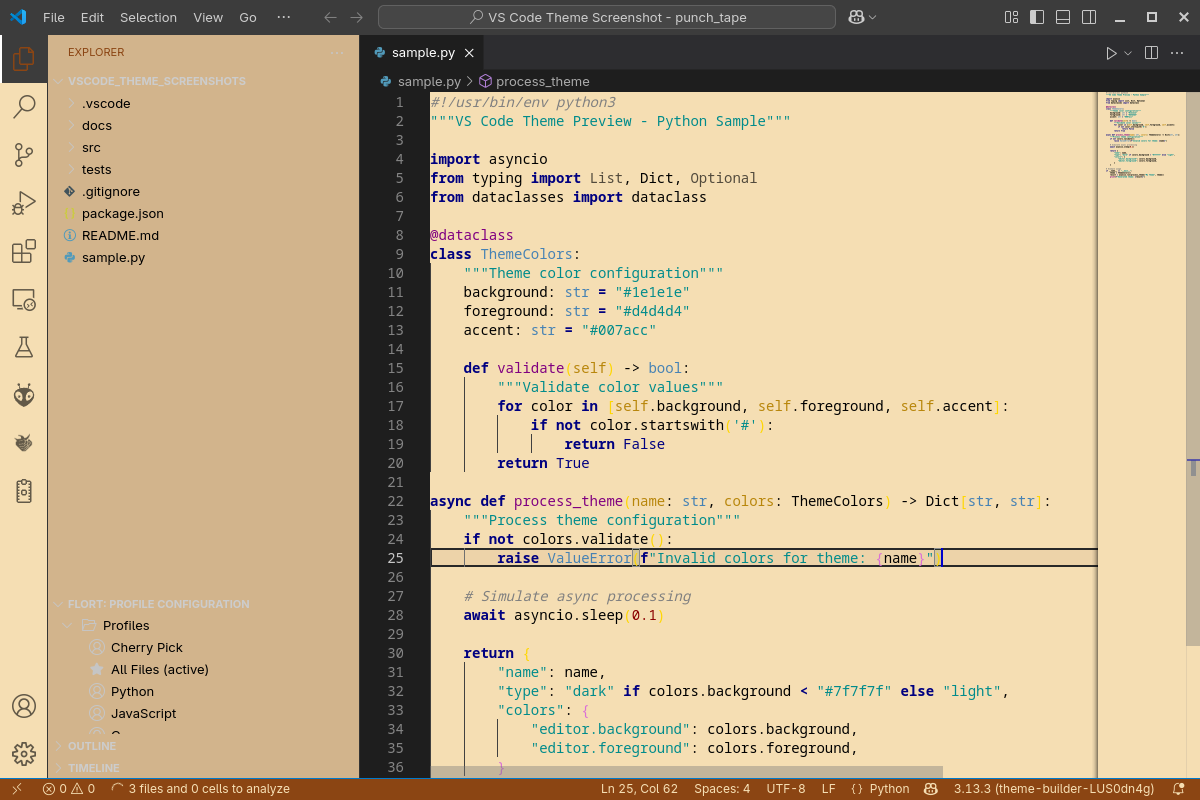Open the Extensions view

(24, 251)
